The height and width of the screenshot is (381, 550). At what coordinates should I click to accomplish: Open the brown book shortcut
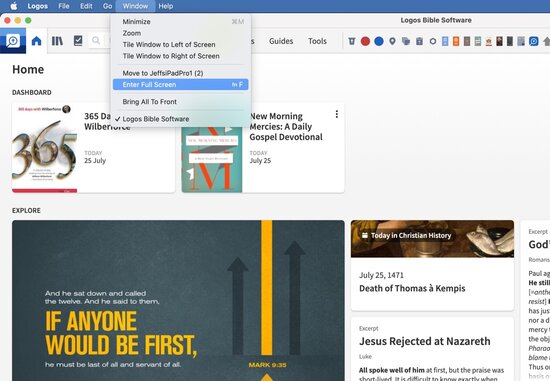coord(467,41)
